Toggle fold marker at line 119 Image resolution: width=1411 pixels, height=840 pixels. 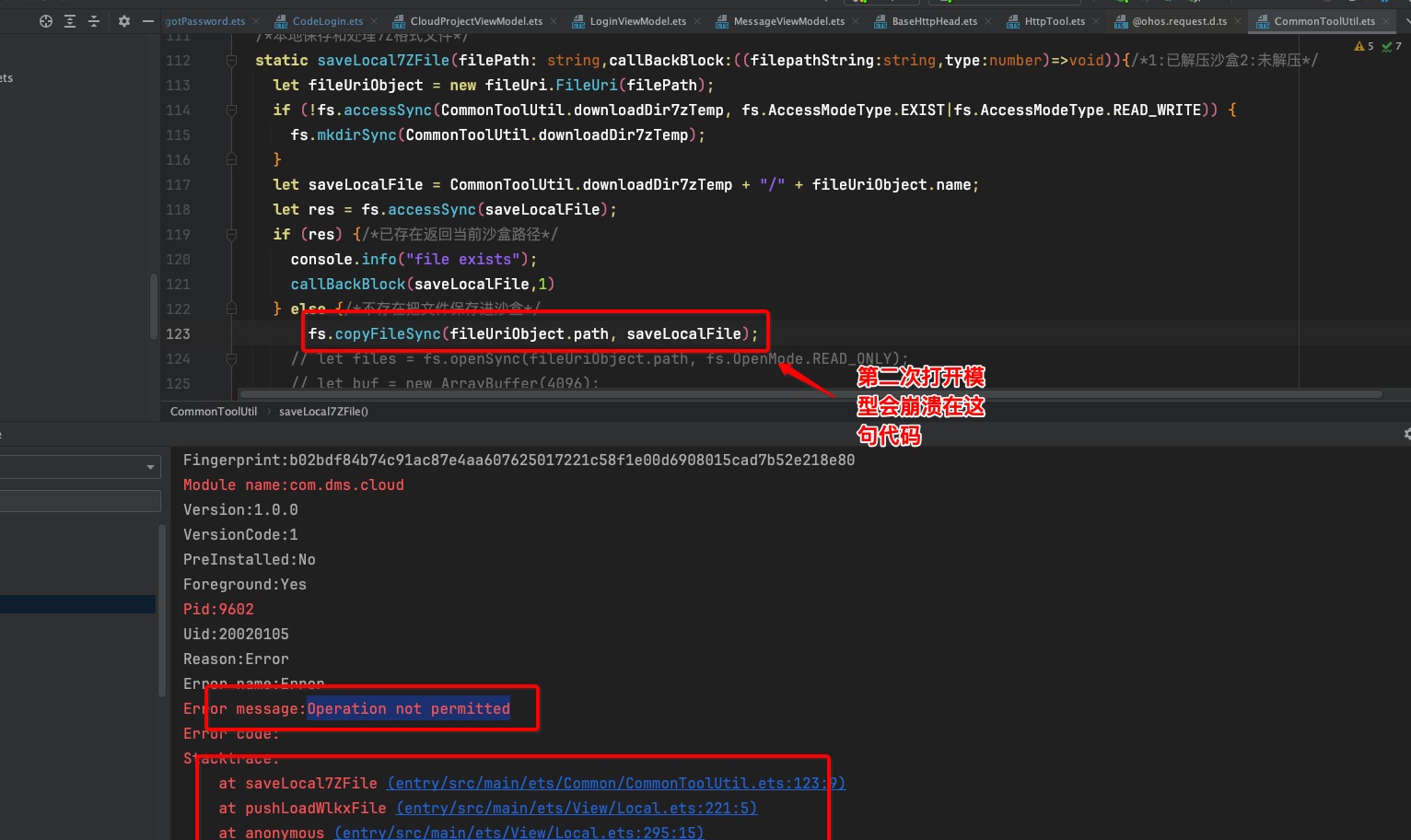pyautogui.click(x=232, y=235)
